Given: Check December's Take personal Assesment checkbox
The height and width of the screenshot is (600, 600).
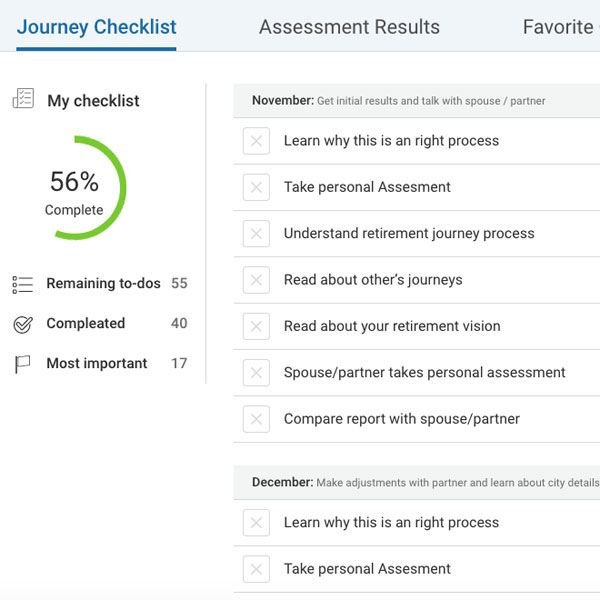Looking at the screenshot, I should pyautogui.click(x=256, y=569).
